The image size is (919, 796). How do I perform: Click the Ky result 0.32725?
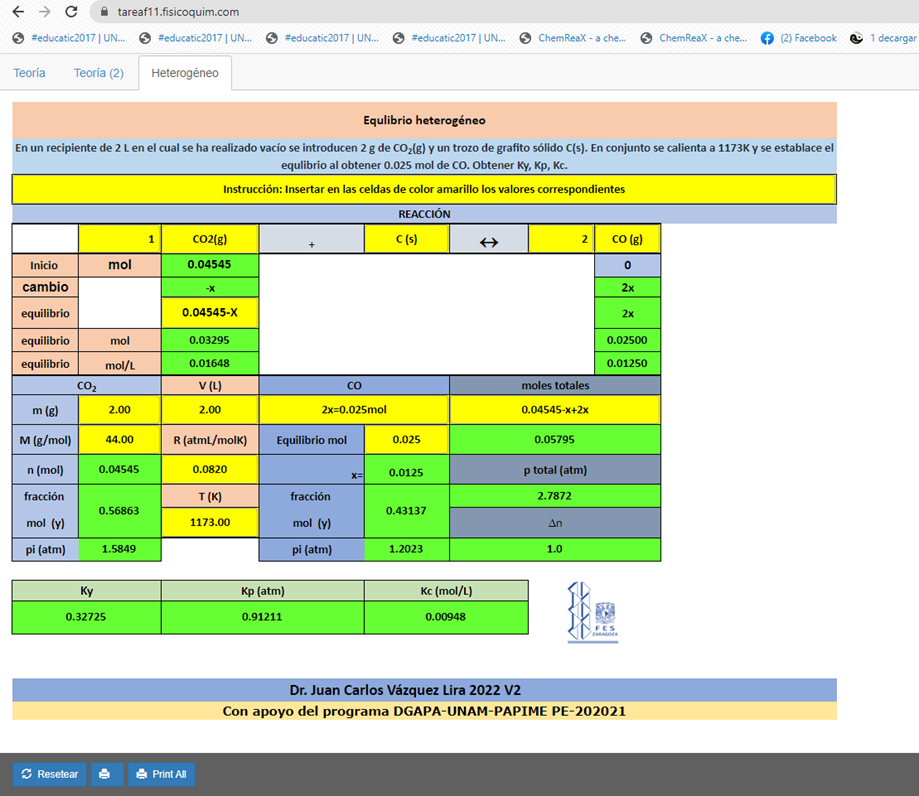[x=87, y=617]
